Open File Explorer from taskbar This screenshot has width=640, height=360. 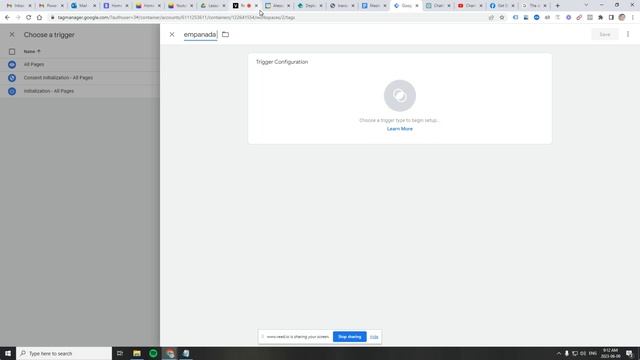pos(137,353)
